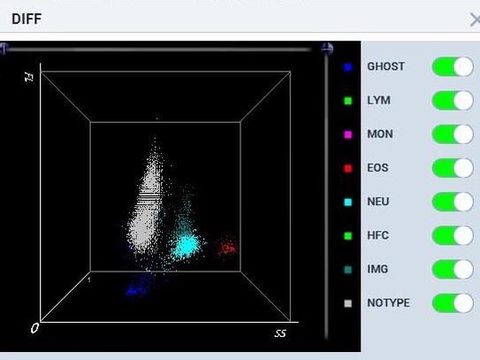Click the blue GHOST cell cluster
Screen dimensions: 480x360
(x=137, y=289)
